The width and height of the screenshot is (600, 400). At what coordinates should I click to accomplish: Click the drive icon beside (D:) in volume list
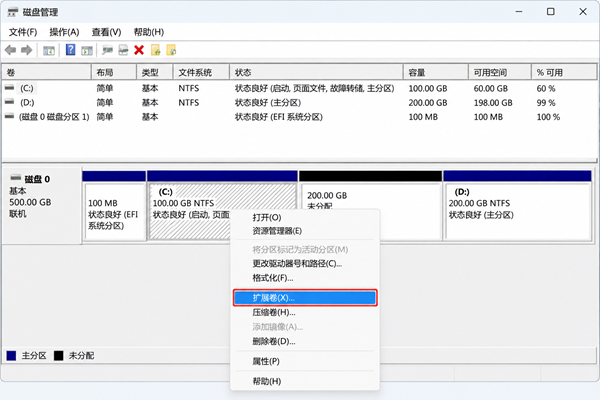coord(9,102)
